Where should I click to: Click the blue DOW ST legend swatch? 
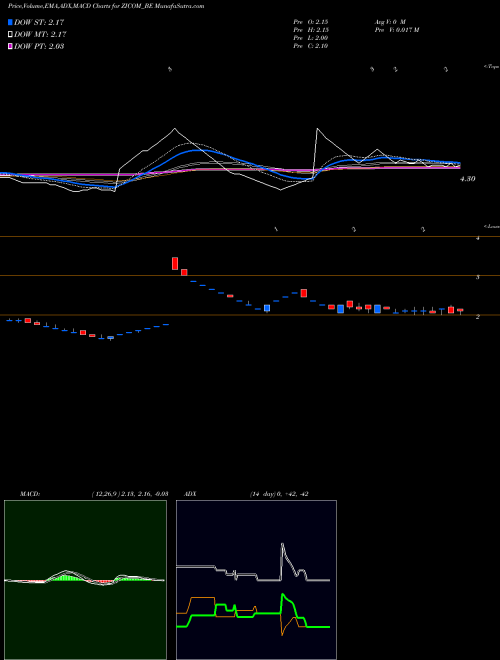point(10,22)
